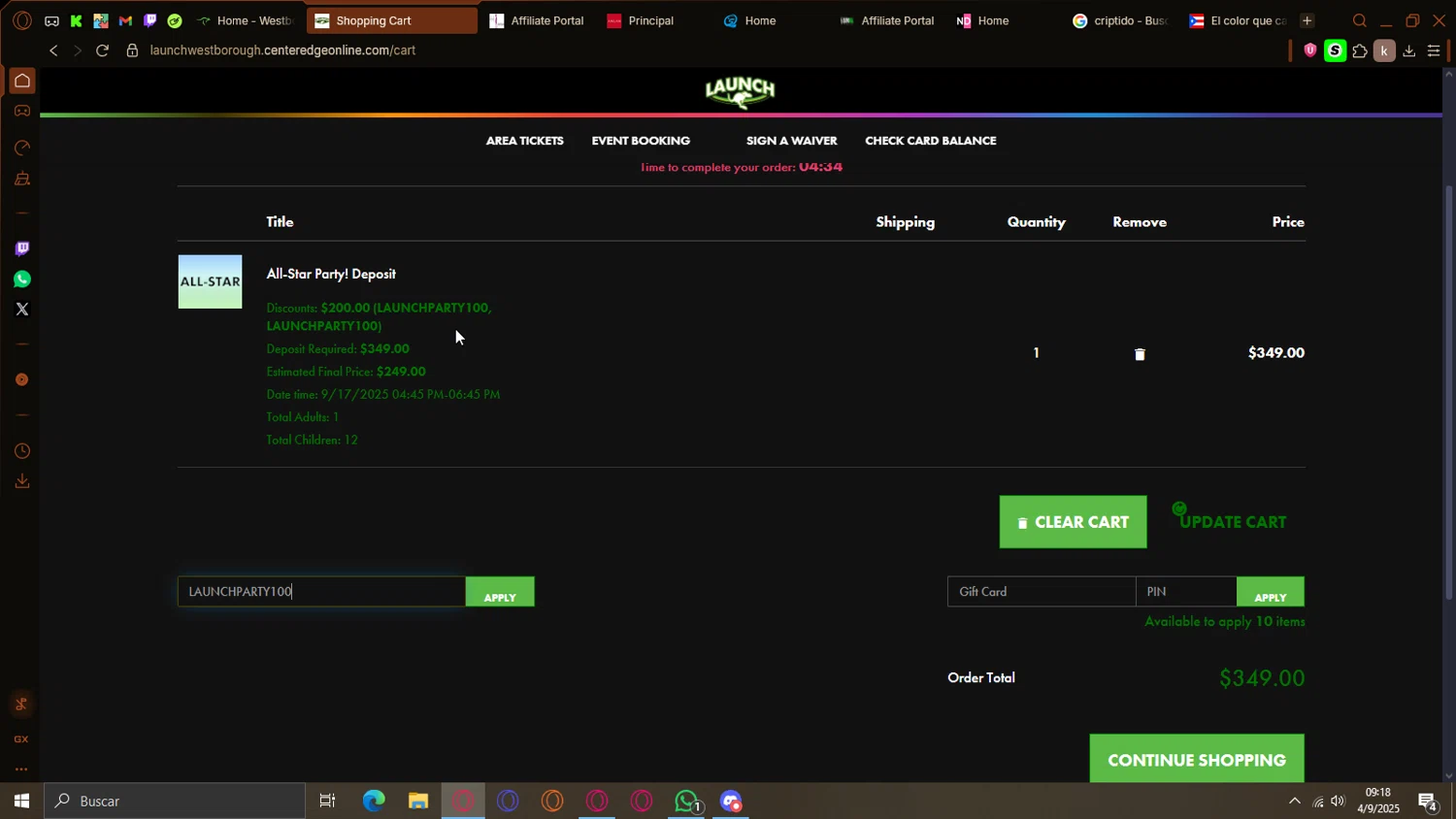The width and height of the screenshot is (1456, 819).
Task: Open the pinned Kick tab
Action: pos(76,20)
